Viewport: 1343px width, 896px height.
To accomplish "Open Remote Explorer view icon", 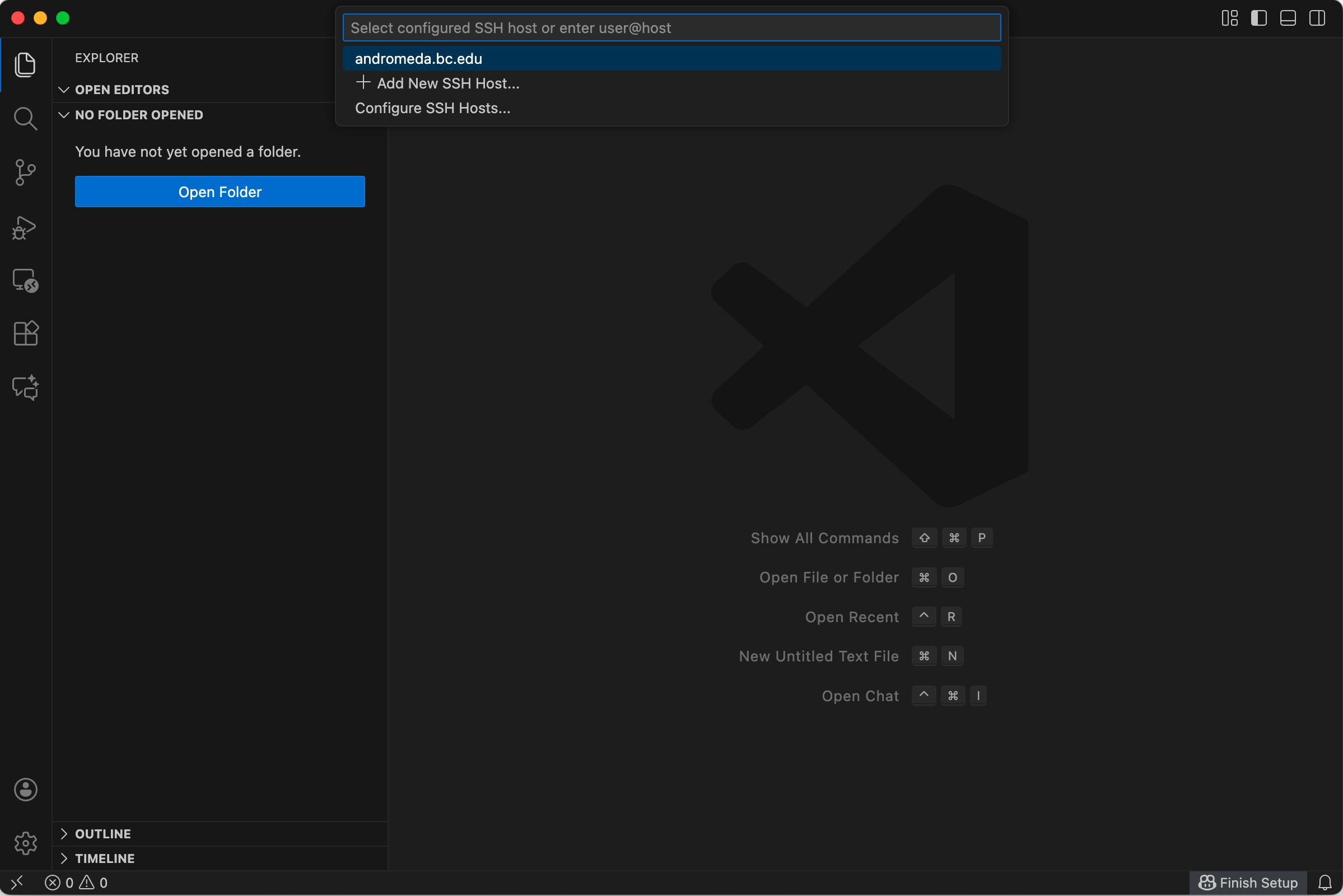I will click(25, 281).
